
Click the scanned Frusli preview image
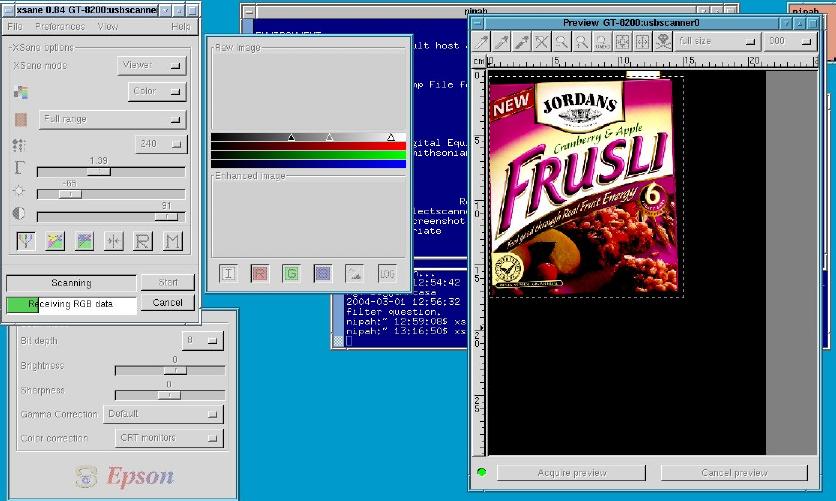tap(585, 187)
